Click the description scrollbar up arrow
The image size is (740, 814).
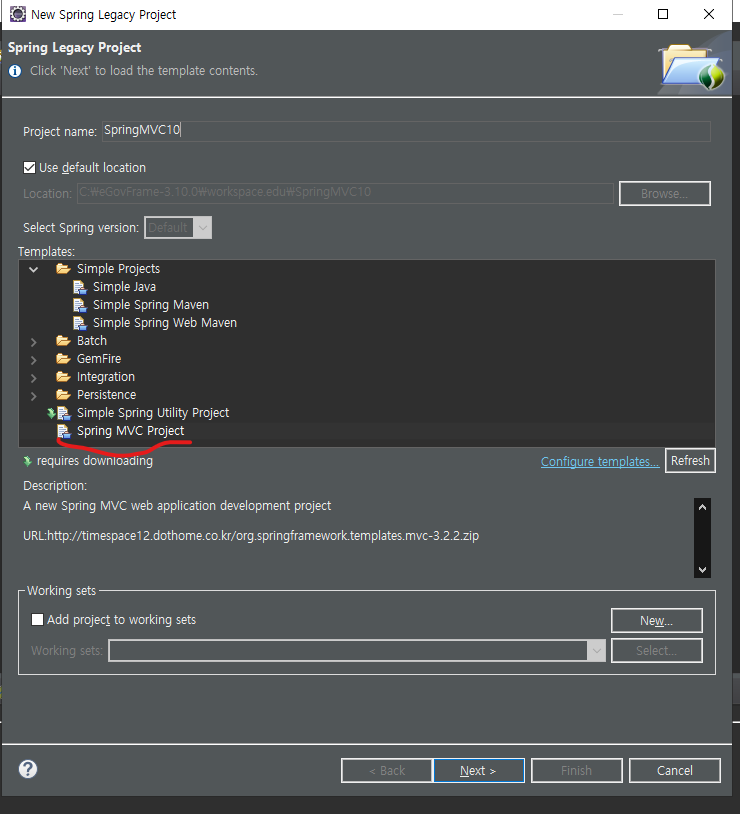pos(702,507)
